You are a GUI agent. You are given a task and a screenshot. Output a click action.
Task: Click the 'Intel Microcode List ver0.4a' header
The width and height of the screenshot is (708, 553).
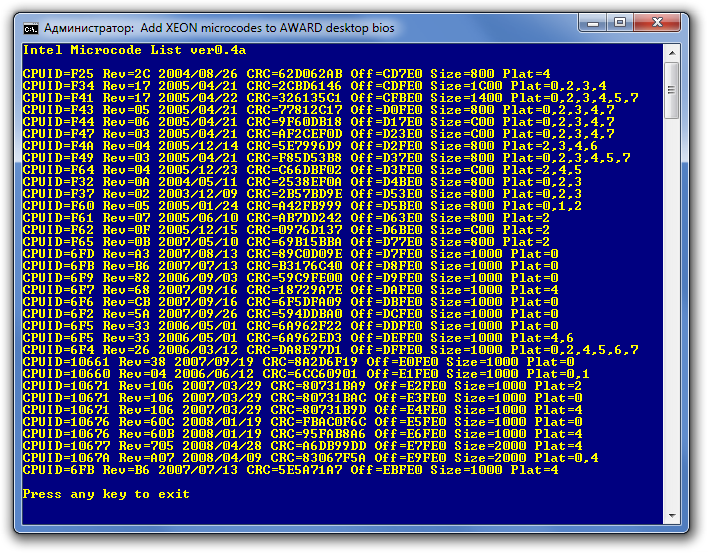(x=135, y=50)
